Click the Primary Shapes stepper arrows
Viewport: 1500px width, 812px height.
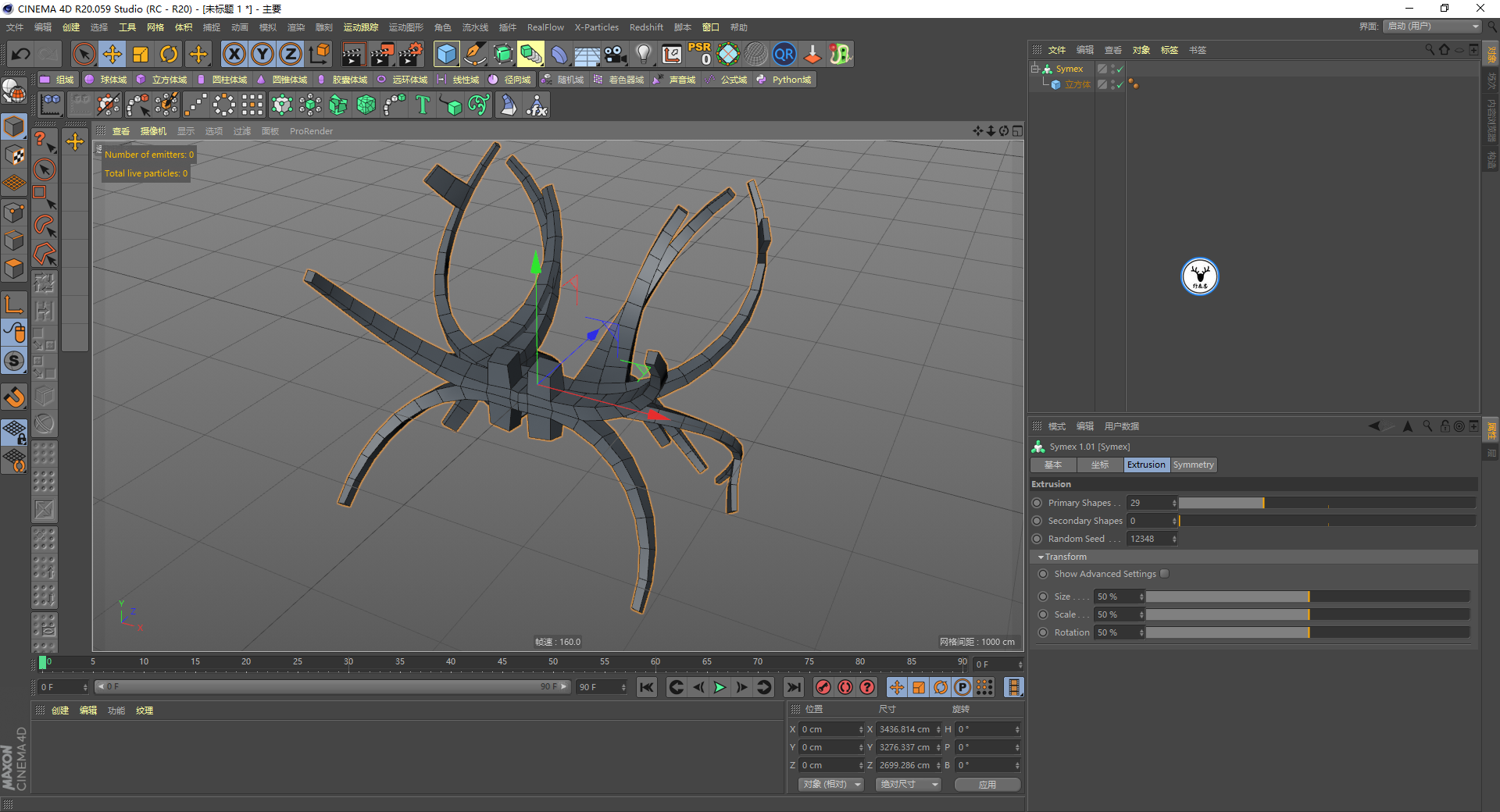tap(1174, 503)
